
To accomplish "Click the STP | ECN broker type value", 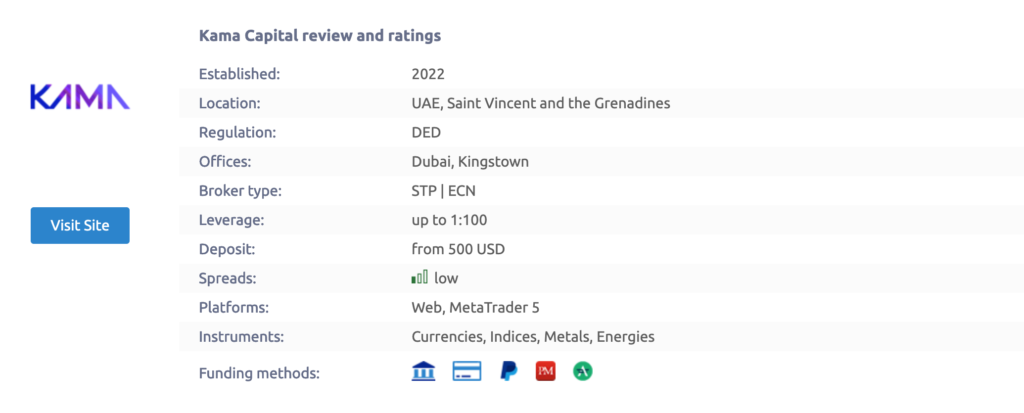I will tap(446, 191).
